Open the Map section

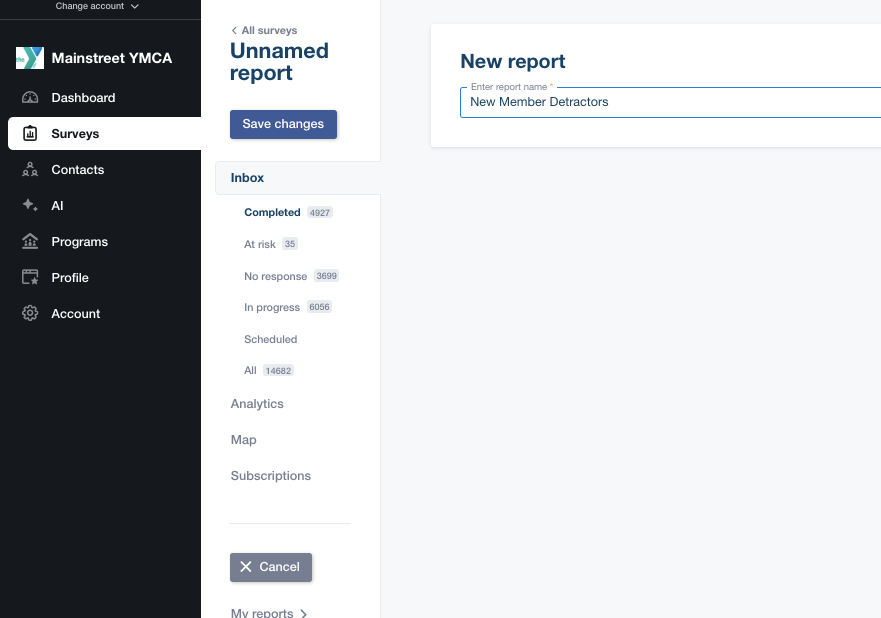(x=243, y=440)
